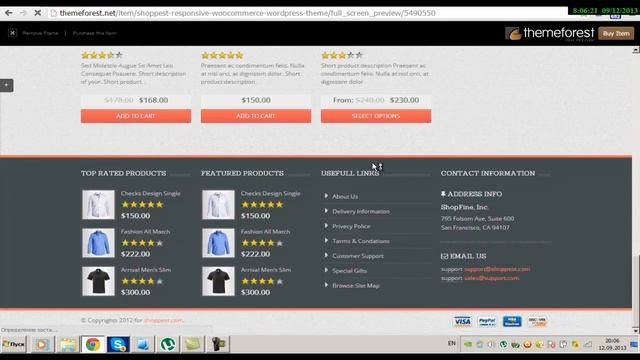Click the American Express payment icon

512,322
